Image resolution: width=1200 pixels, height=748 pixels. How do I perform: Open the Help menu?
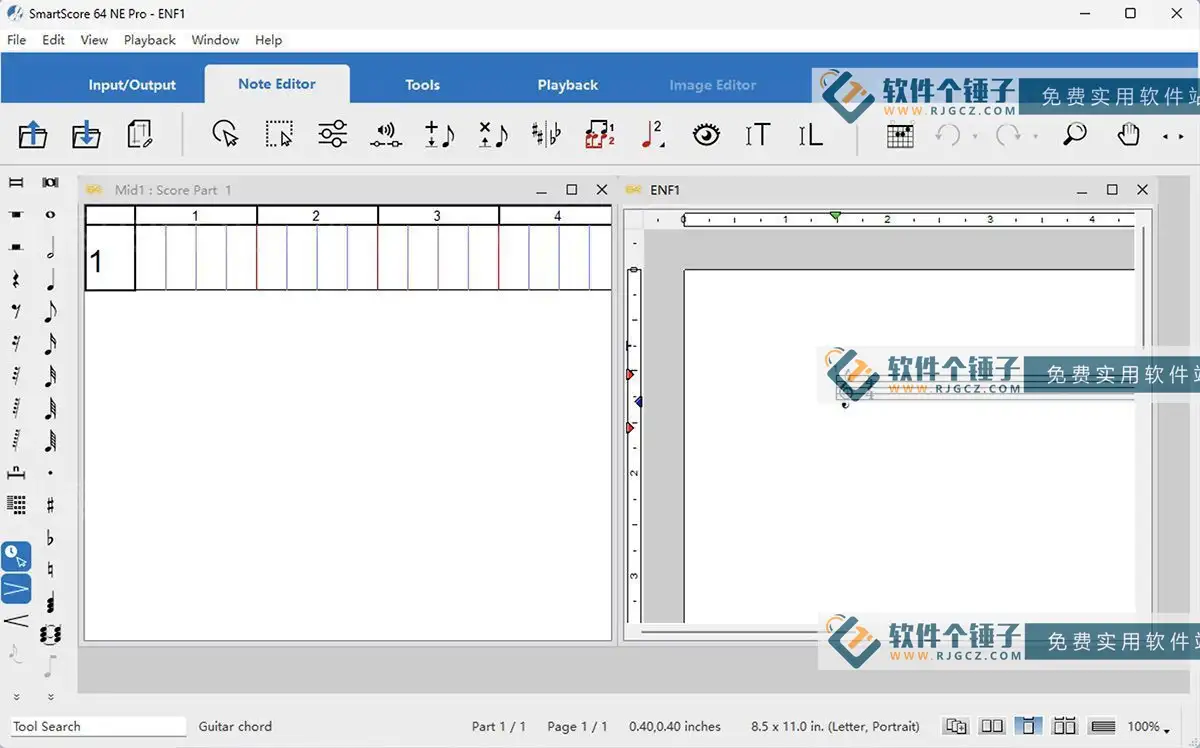268,40
